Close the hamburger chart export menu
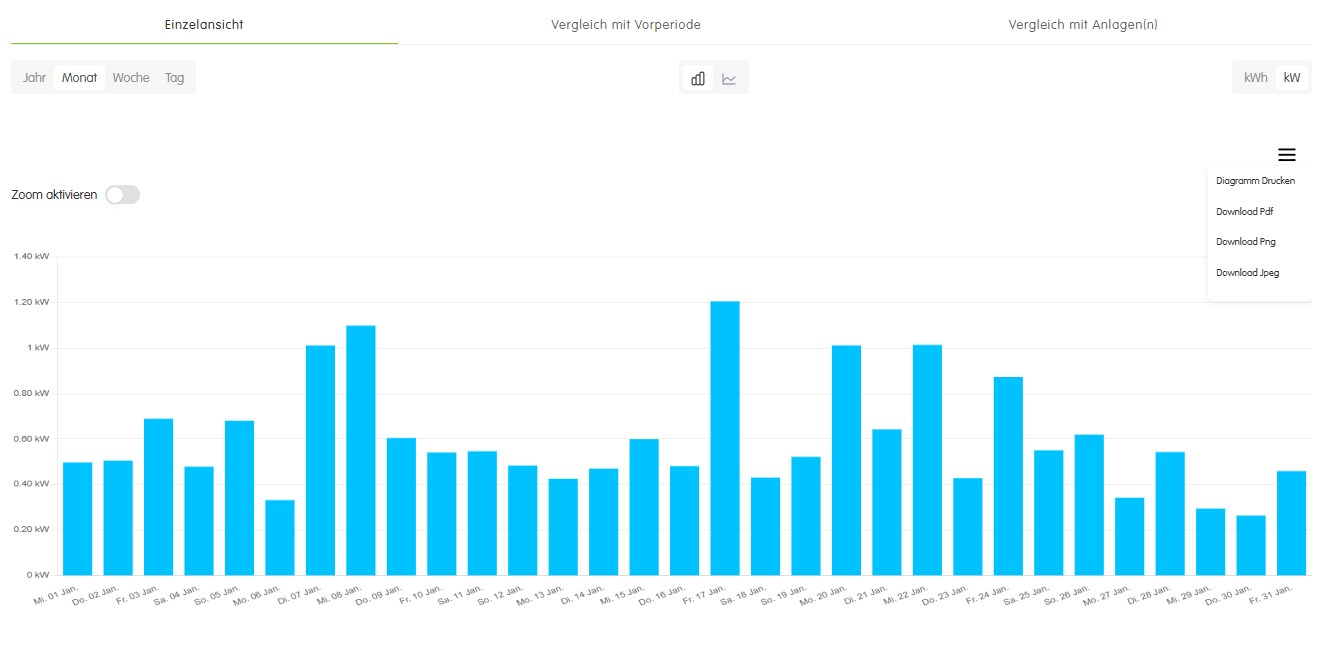Screen dimensions: 1322x652 [x=1286, y=155]
